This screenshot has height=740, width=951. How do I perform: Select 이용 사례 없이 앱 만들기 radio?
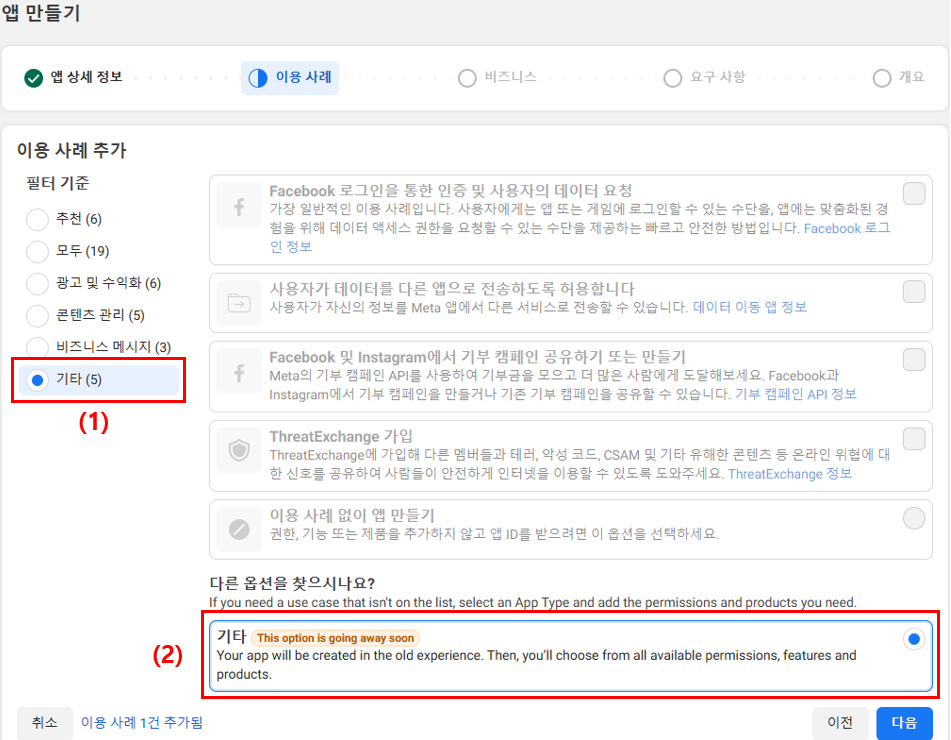tap(913, 518)
